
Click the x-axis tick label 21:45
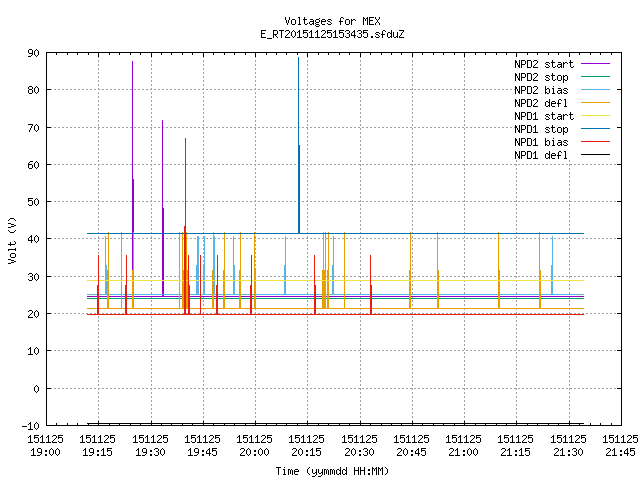pyautogui.click(x=620, y=452)
